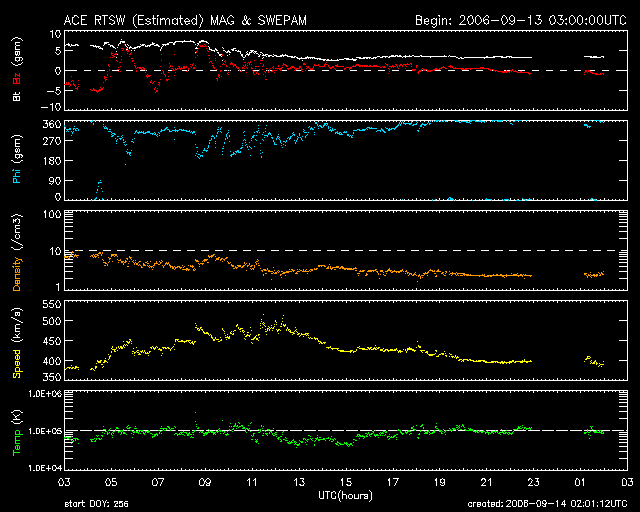
Task: Click the '15' hour label on time axis
Action: [x=346, y=483]
